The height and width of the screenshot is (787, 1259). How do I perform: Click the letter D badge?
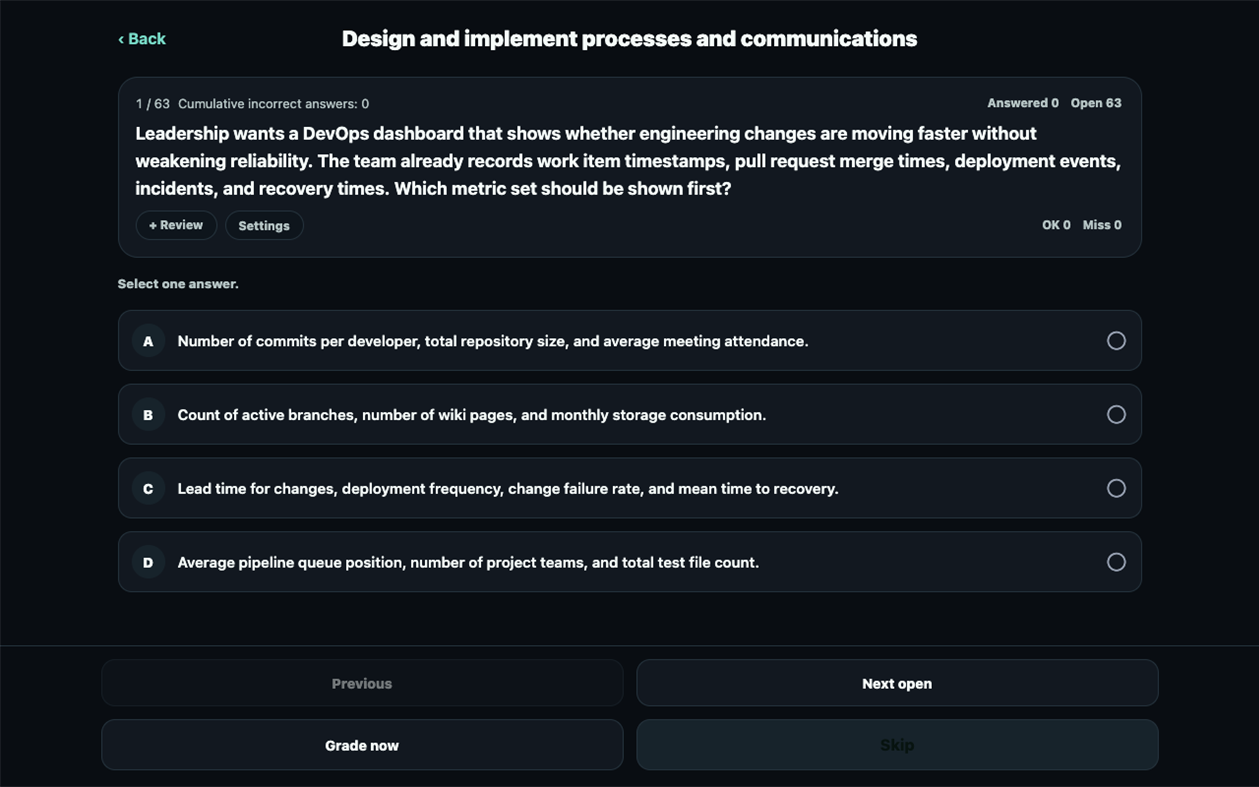coord(148,562)
